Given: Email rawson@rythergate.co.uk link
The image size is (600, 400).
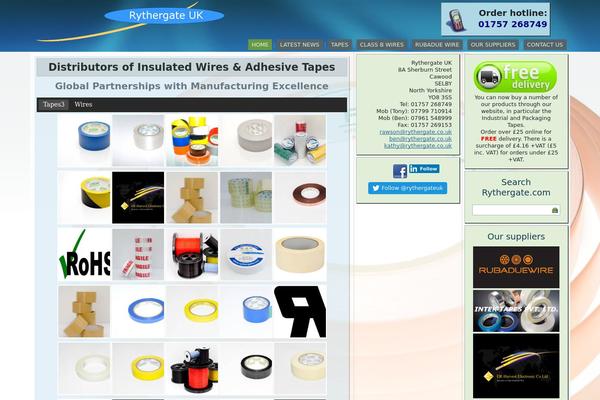Looking at the screenshot, I should point(416,132).
